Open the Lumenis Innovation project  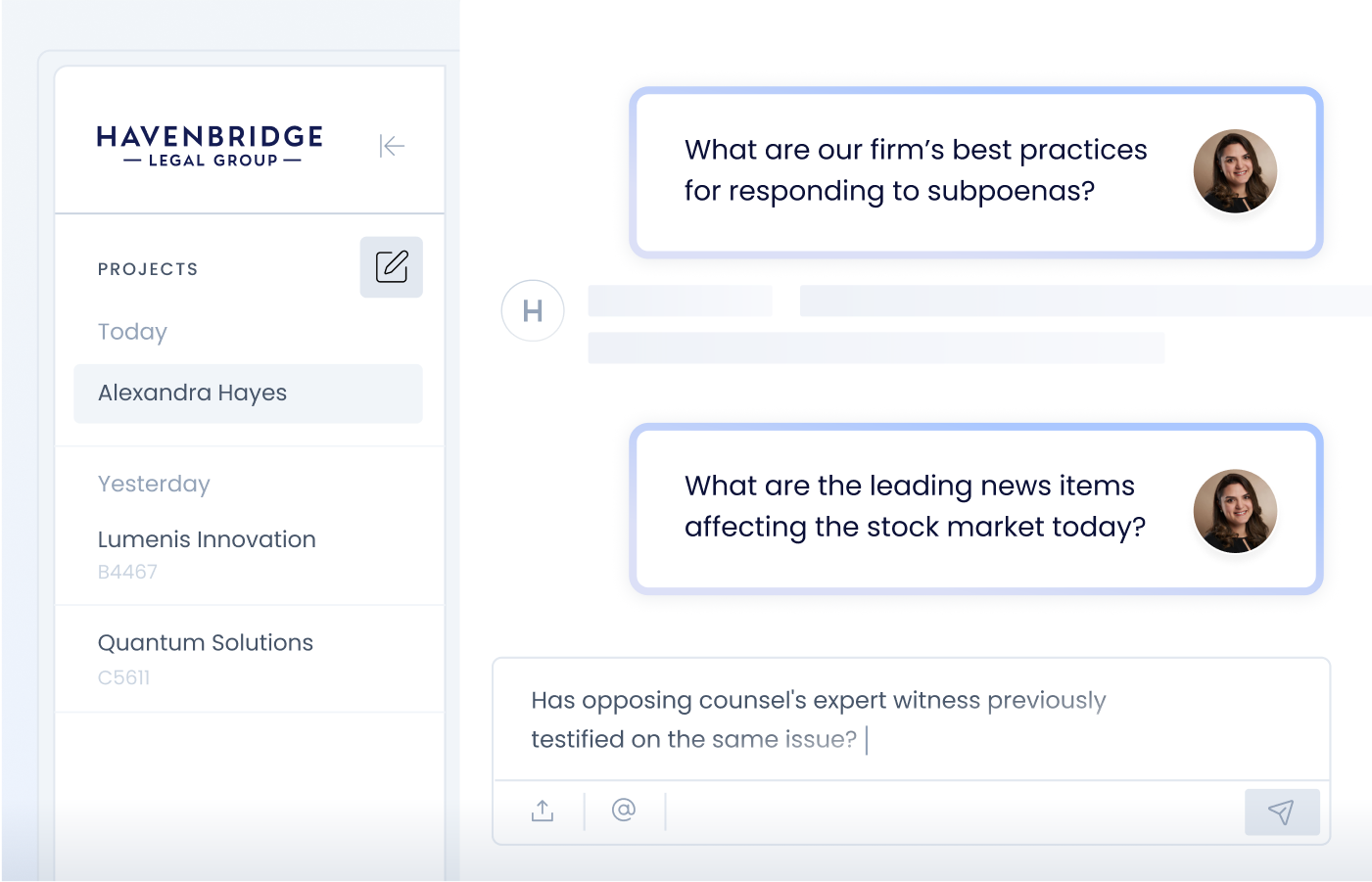coord(207,539)
